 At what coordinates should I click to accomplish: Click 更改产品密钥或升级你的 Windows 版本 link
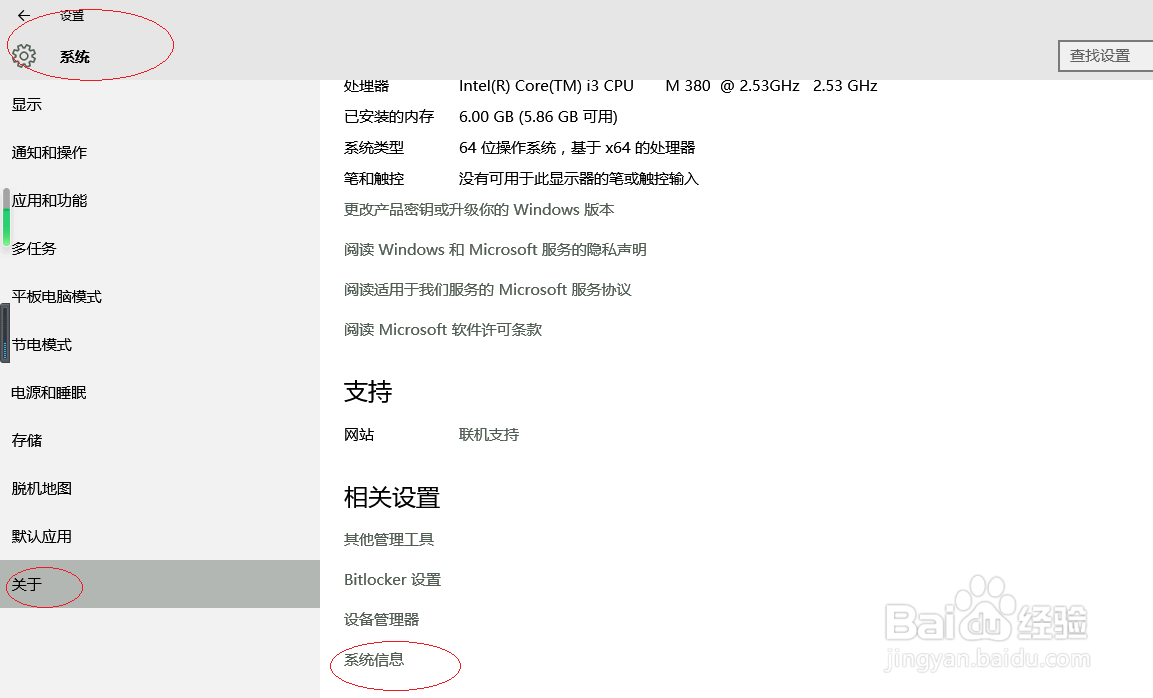pyautogui.click(x=479, y=210)
